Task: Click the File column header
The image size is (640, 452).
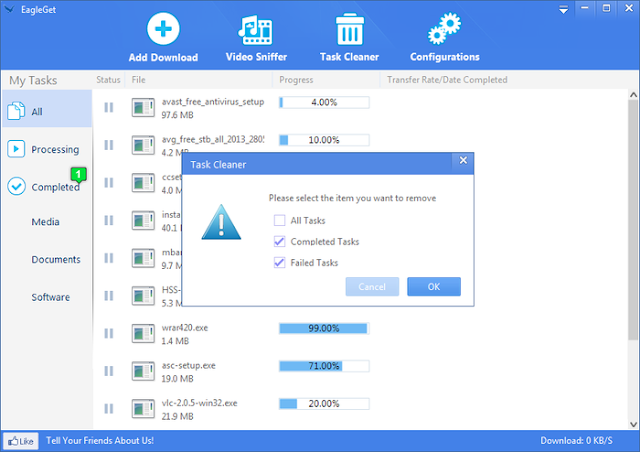Action: (x=138, y=80)
